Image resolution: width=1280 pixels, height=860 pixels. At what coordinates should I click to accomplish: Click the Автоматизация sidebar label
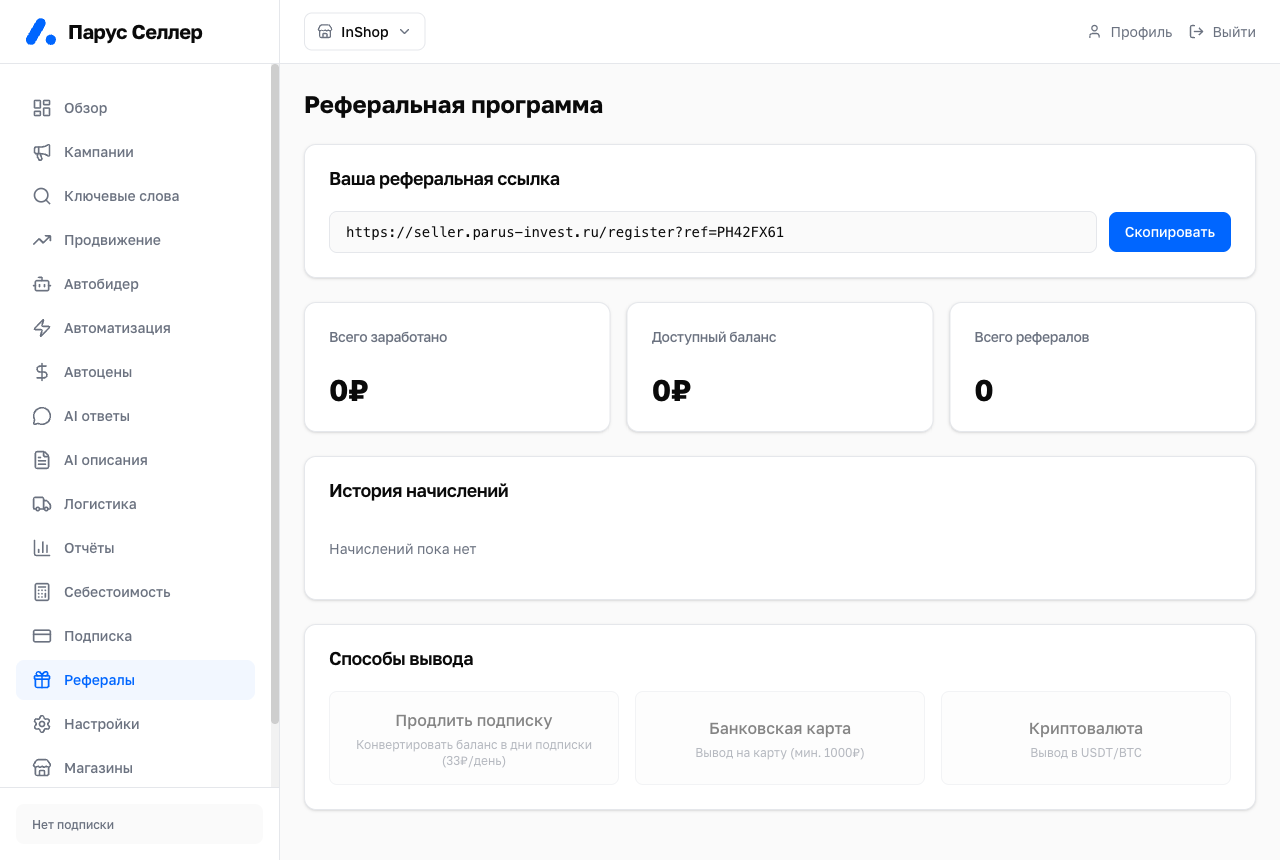click(117, 328)
